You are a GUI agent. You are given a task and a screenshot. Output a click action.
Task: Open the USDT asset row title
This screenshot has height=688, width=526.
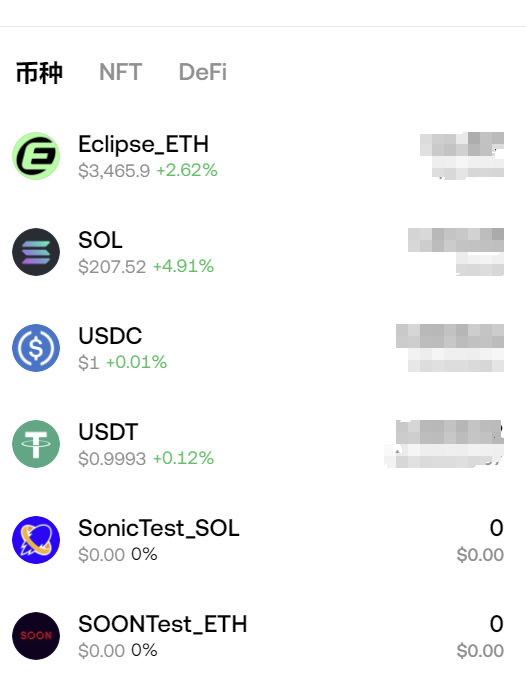coord(108,432)
